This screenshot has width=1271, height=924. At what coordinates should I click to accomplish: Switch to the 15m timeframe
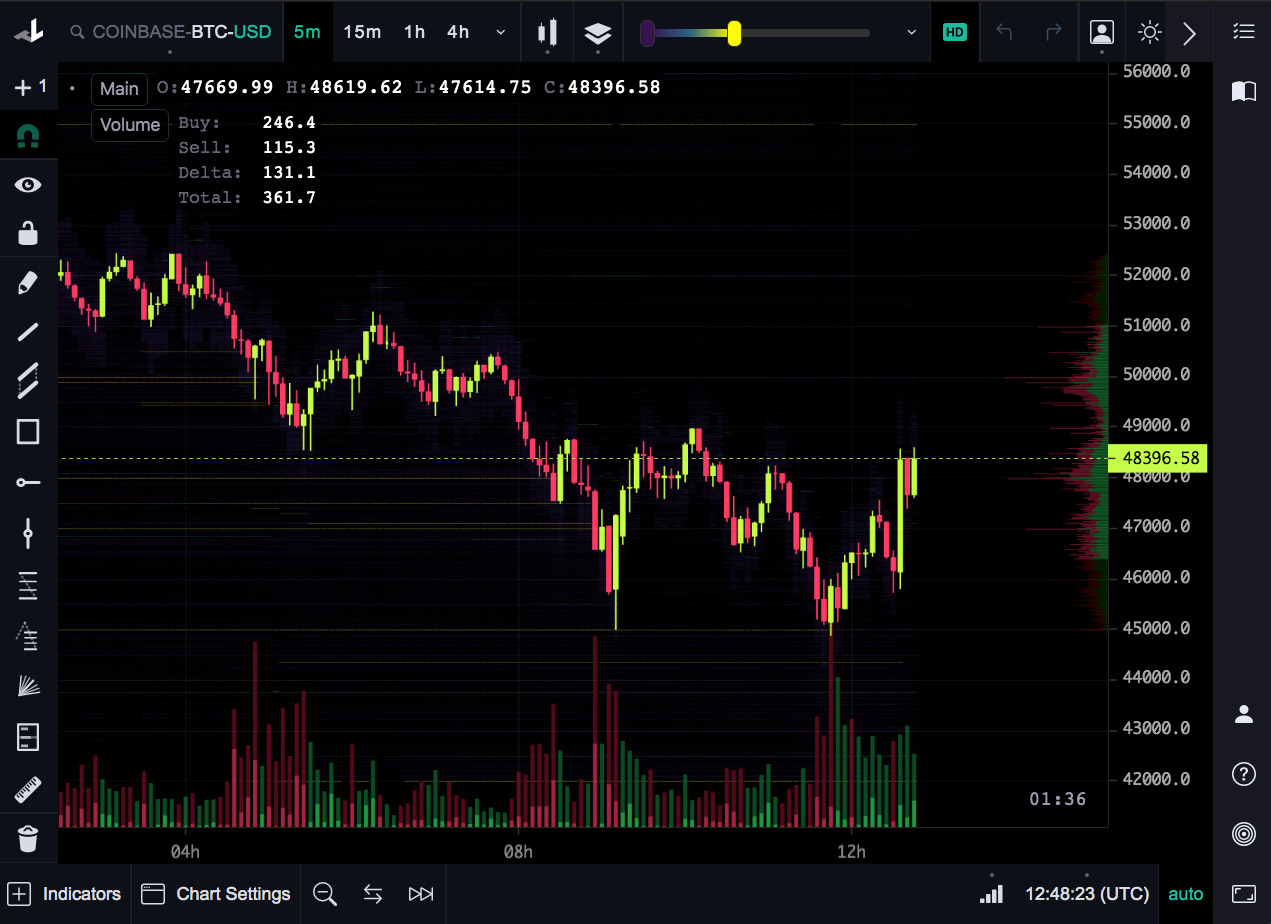pyautogui.click(x=362, y=32)
